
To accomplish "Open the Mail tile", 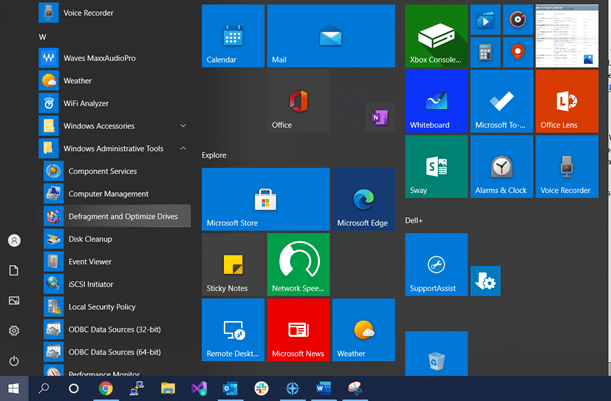I will click(331, 36).
